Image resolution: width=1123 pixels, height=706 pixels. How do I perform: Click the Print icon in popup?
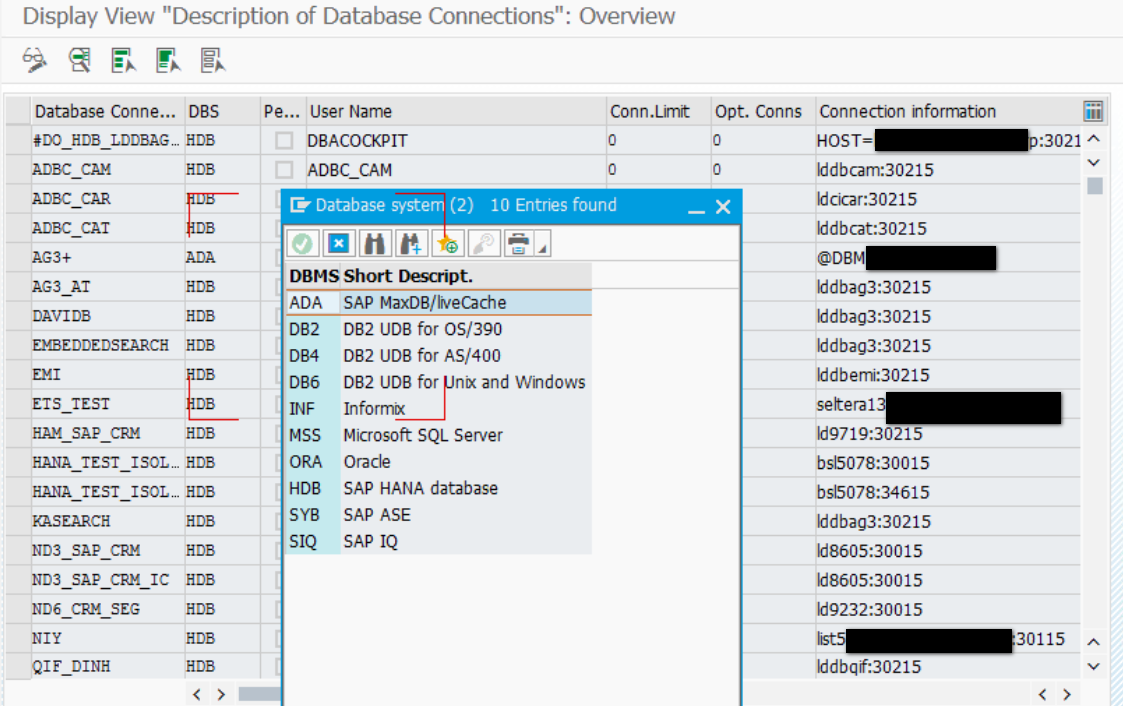point(517,243)
